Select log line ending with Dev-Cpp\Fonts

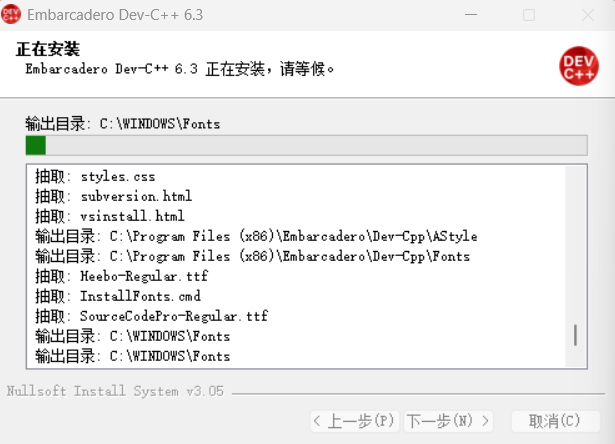[x=252, y=256]
